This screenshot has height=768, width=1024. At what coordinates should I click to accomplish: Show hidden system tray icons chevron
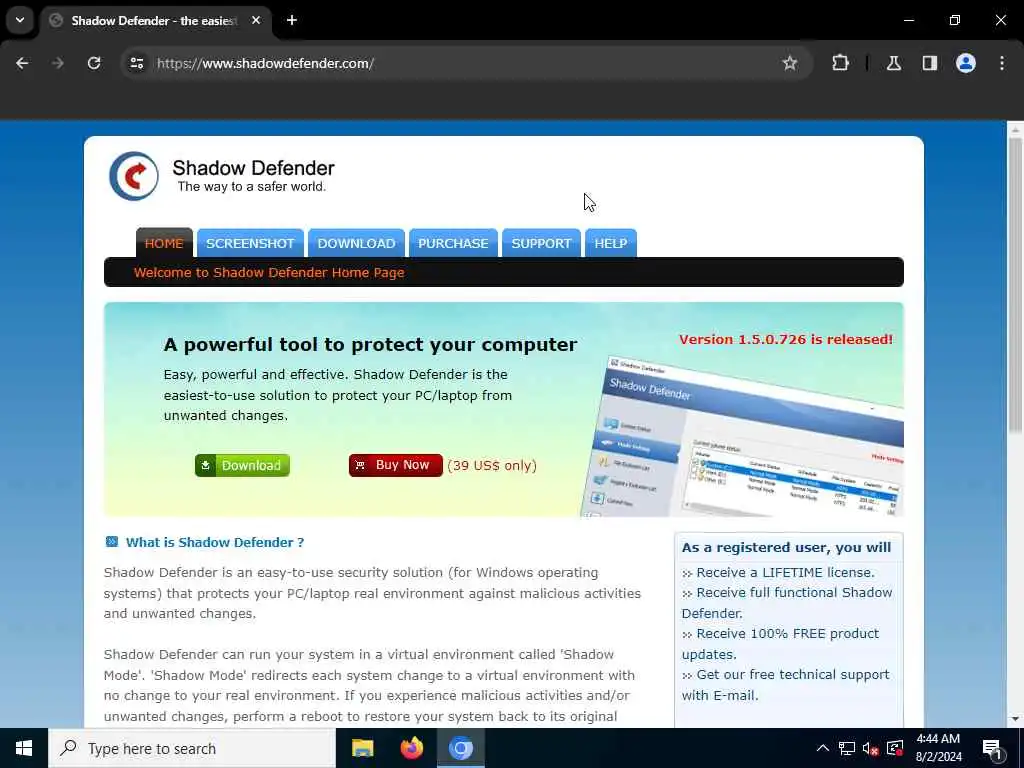(x=822, y=748)
